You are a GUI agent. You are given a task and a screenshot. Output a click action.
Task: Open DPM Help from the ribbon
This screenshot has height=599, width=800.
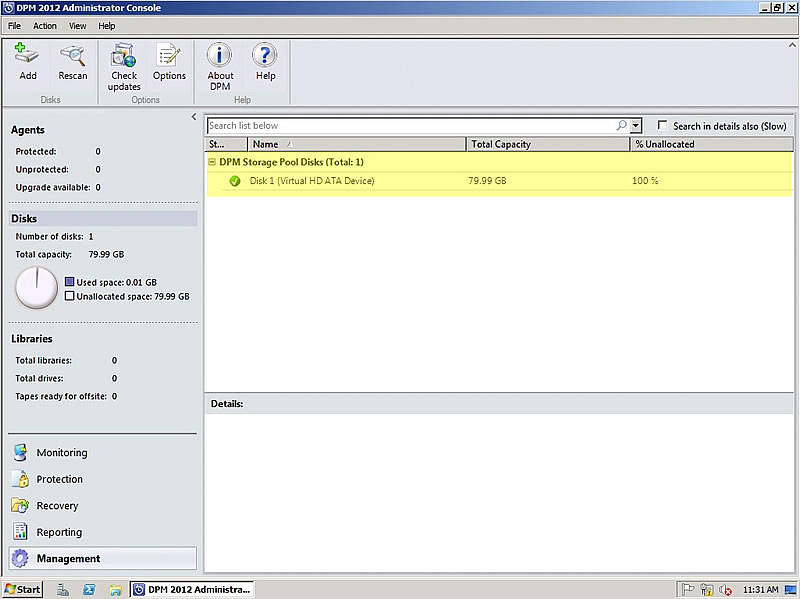265,60
